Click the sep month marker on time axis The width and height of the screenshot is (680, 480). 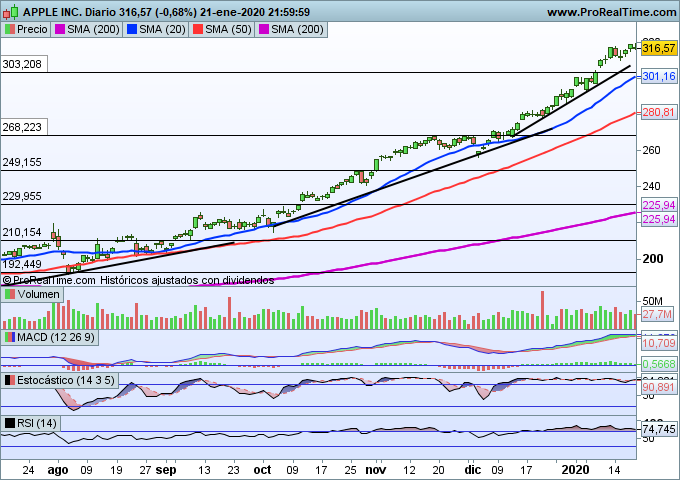click(166, 470)
